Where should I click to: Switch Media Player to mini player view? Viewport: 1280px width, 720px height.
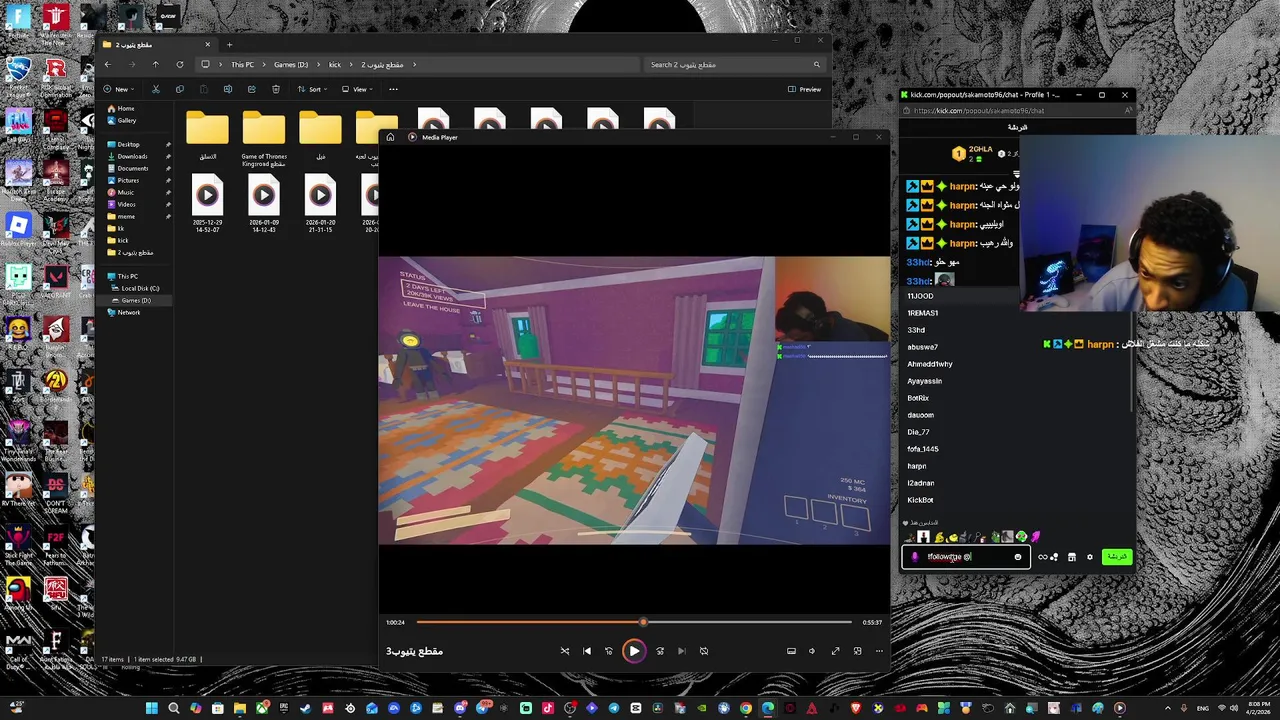(857, 651)
